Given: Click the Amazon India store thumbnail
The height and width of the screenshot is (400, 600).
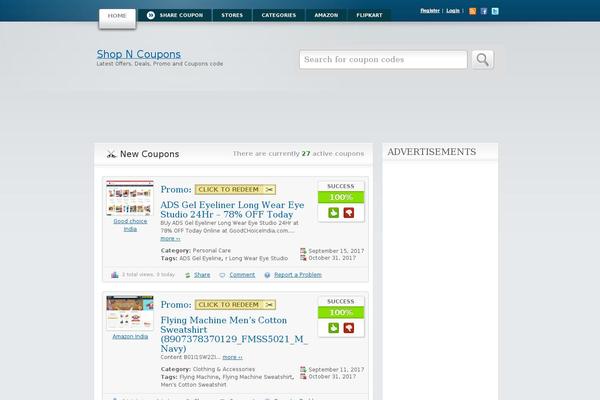Looking at the screenshot, I should click(130, 313).
